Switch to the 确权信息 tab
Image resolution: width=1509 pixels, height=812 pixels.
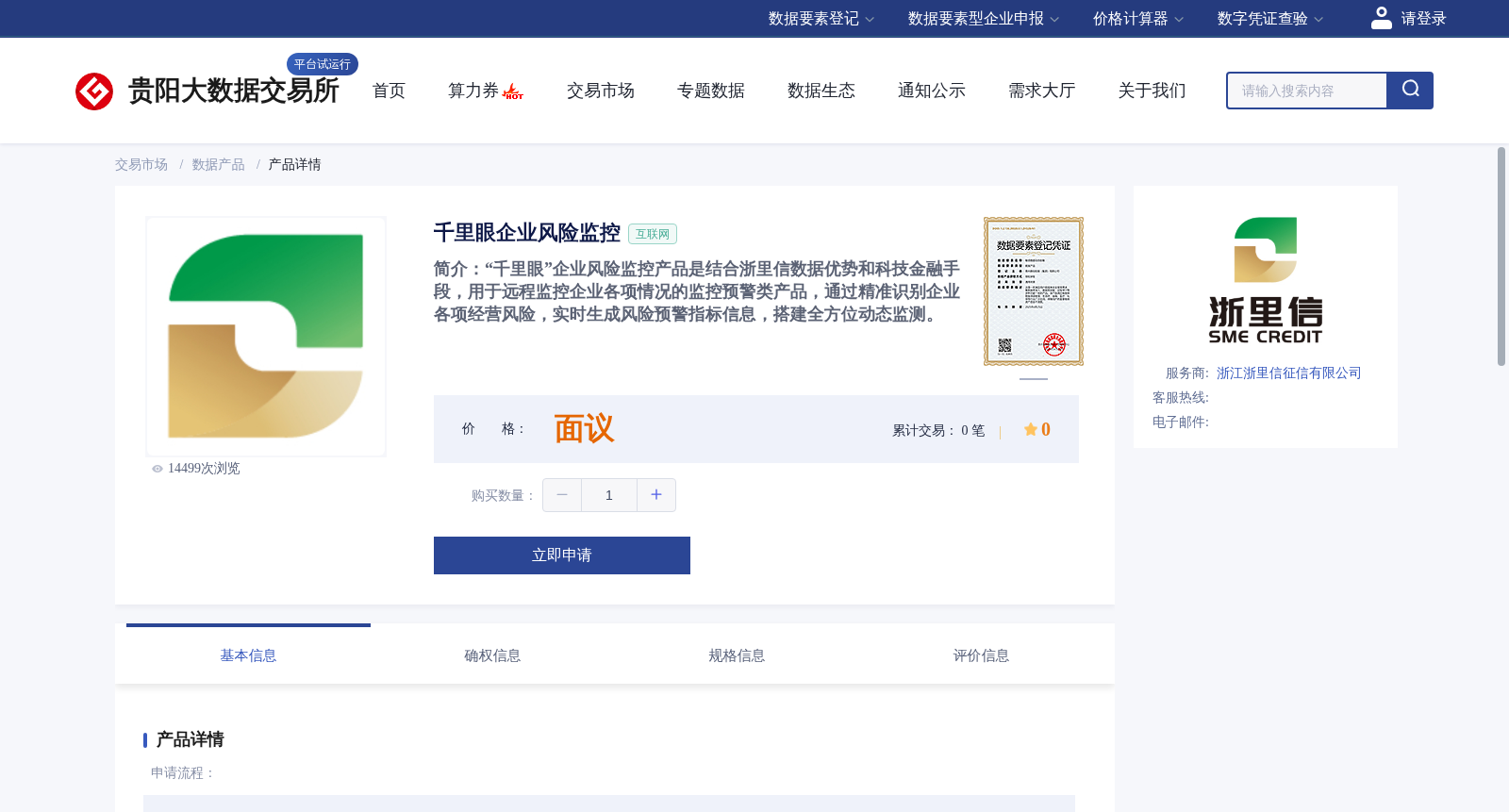click(x=492, y=655)
